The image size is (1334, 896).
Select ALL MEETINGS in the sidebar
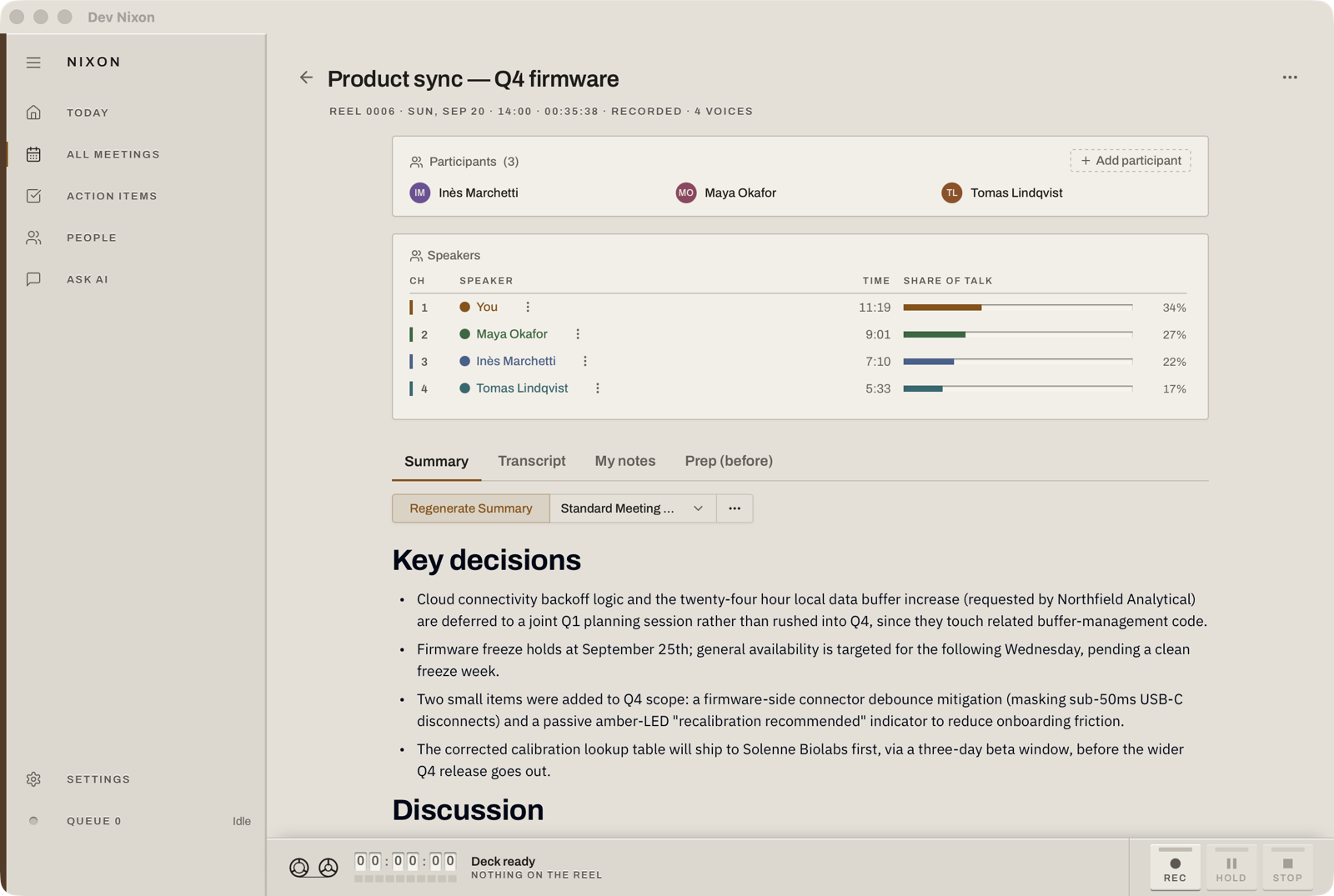tap(113, 154)
